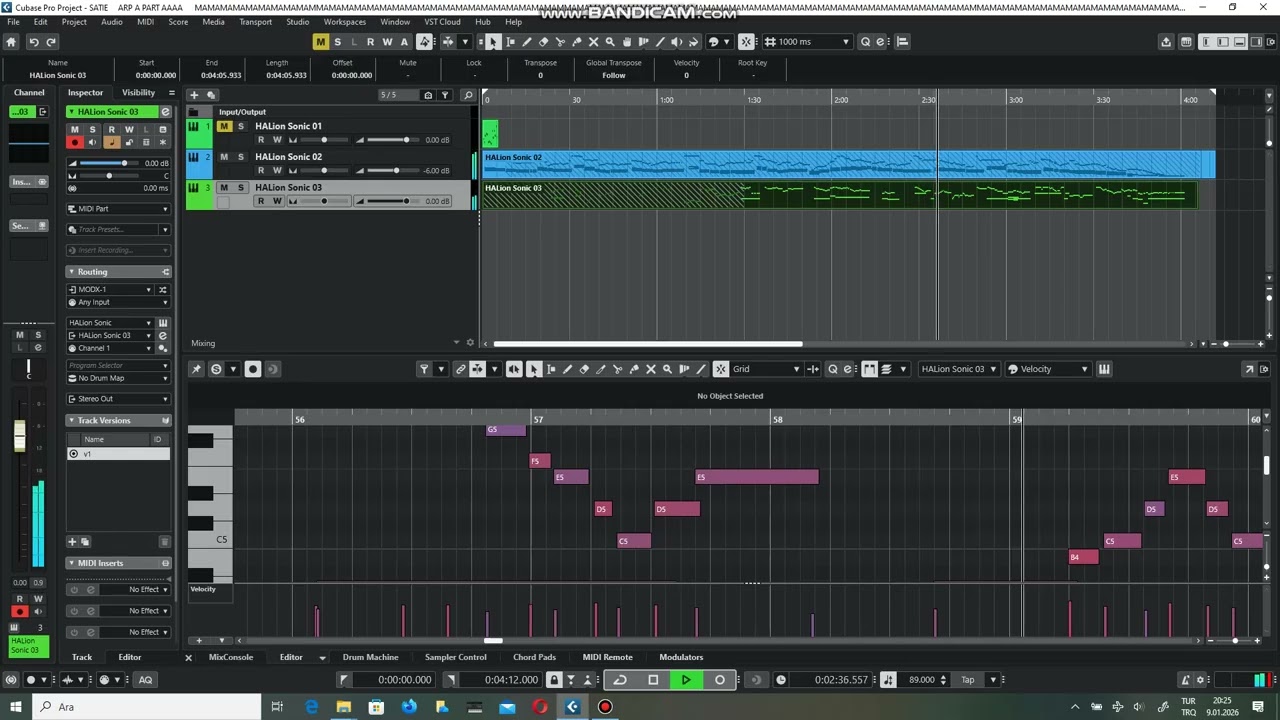Open Cubase icon in Windows taskbar

[572, 707]
